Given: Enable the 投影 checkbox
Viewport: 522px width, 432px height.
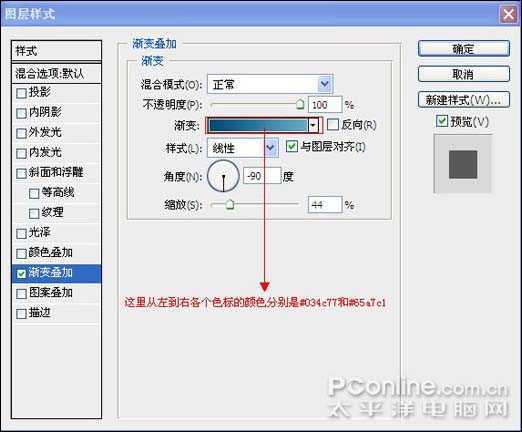Looking at the screenshot, I should tap(21, 93).
